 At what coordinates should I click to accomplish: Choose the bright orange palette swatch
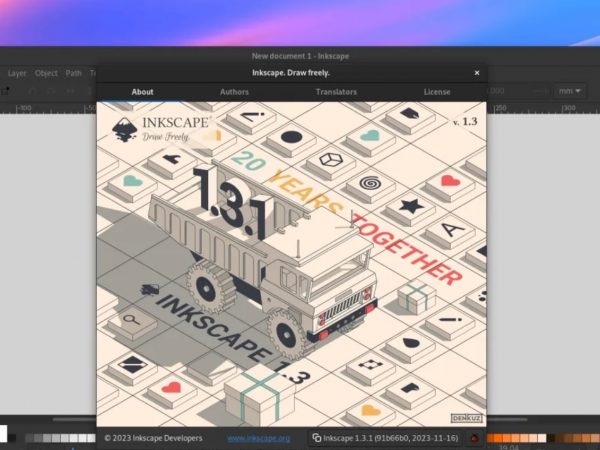coord(498,438)
